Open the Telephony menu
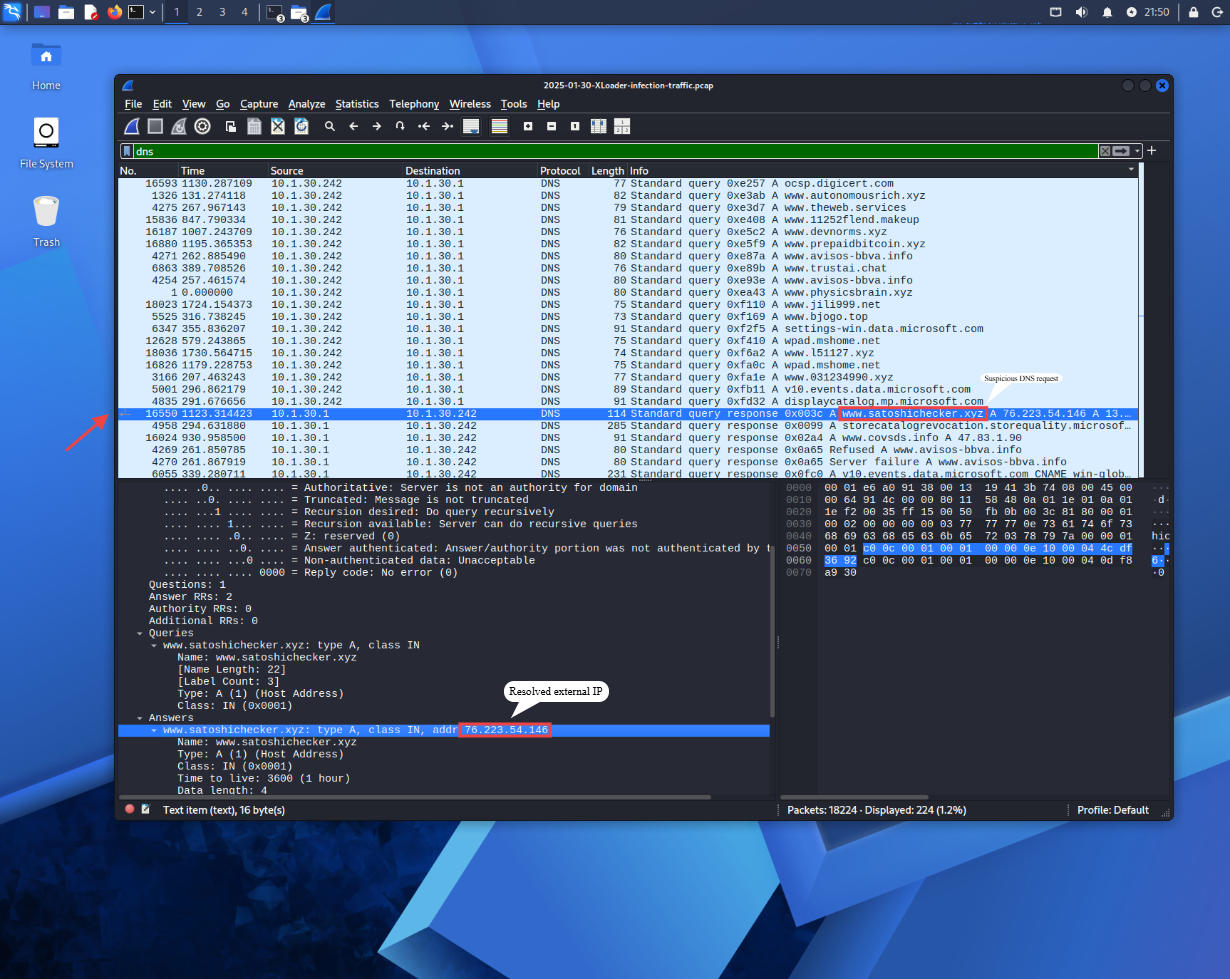The width and height of the screenshot is (1230, 979). (414, 104)
